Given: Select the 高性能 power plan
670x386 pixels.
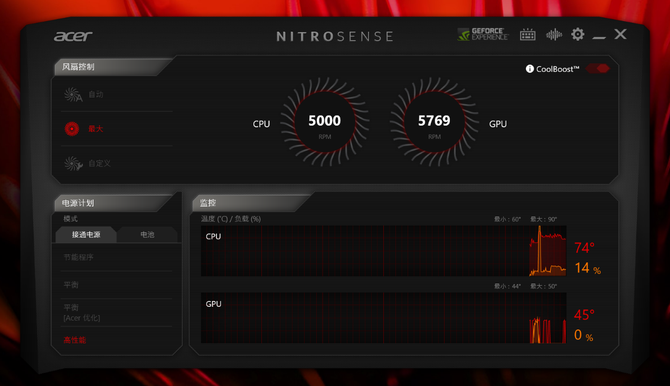Looking at the screenshot, I should 116,340.
